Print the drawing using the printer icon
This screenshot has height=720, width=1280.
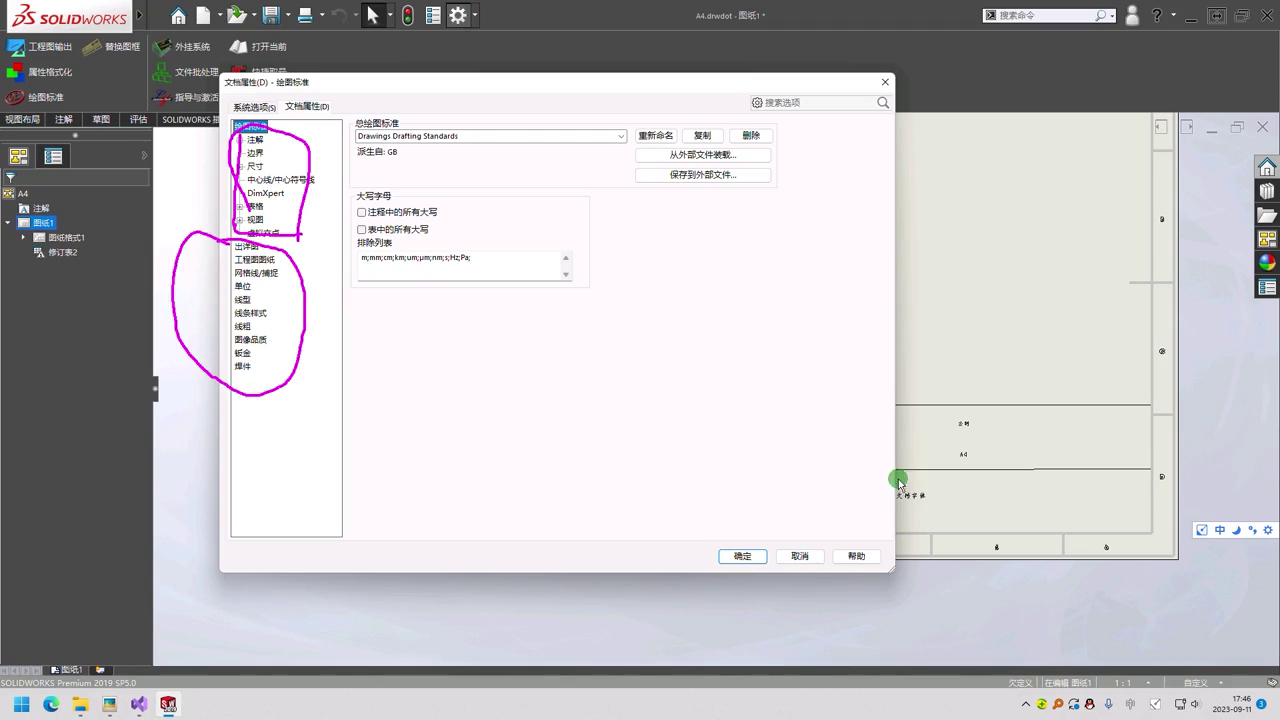[x=305, y=16]
